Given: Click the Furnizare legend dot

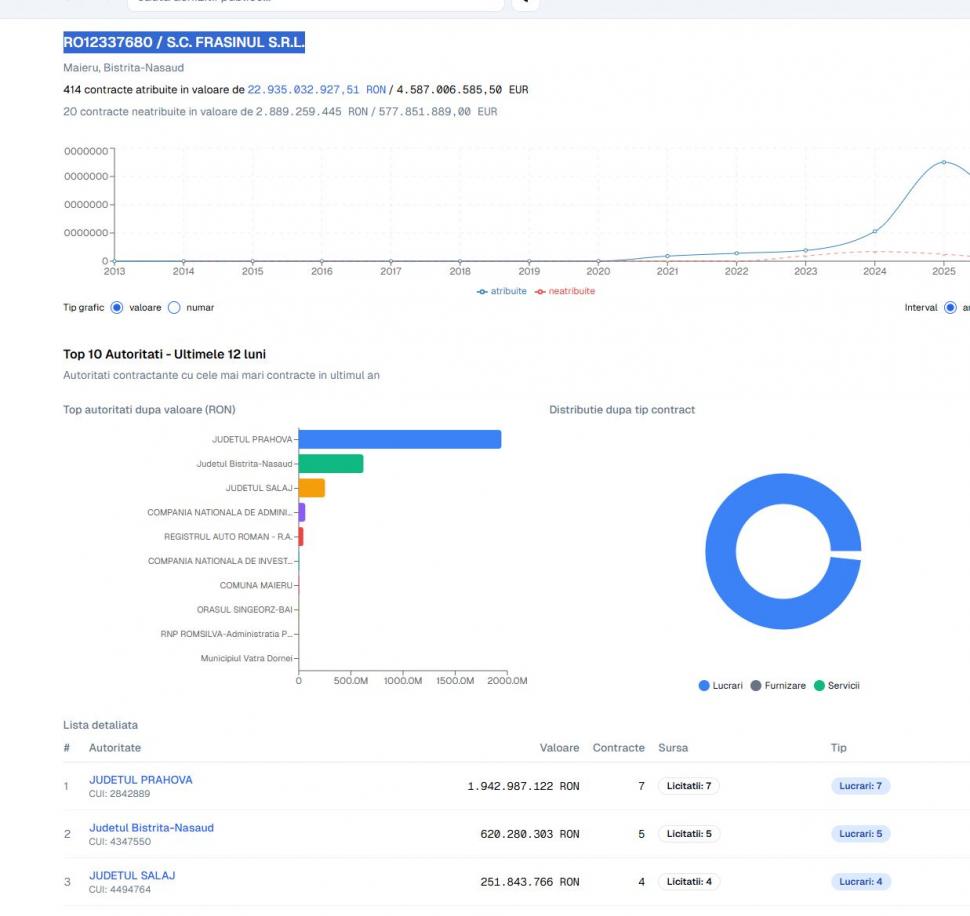Looking at the screenshot, I should (756, 685).
